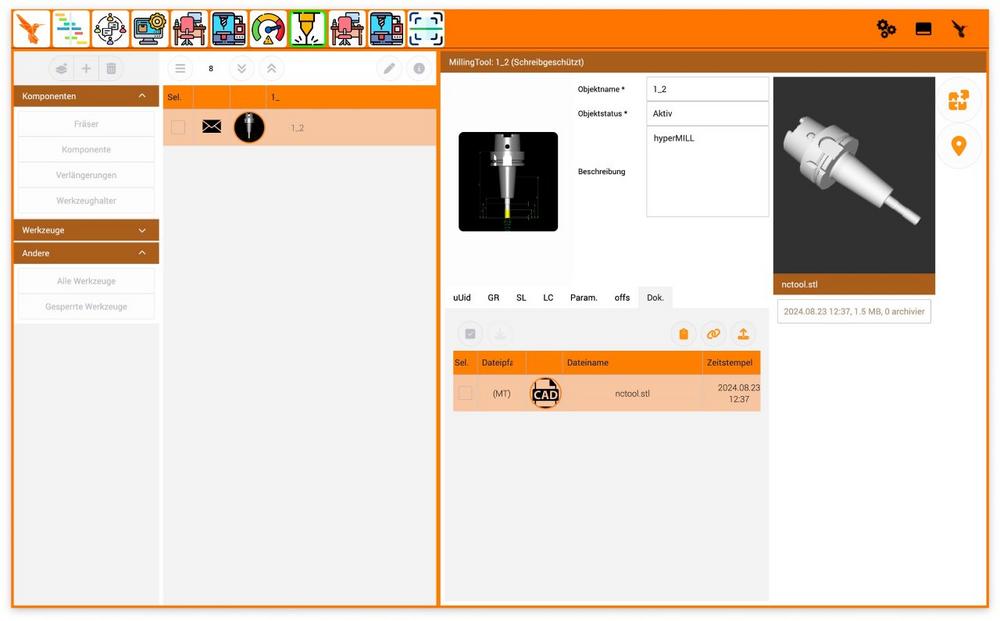
Task: Open the Gantt chart planning module
Action: tap(71, 29)
